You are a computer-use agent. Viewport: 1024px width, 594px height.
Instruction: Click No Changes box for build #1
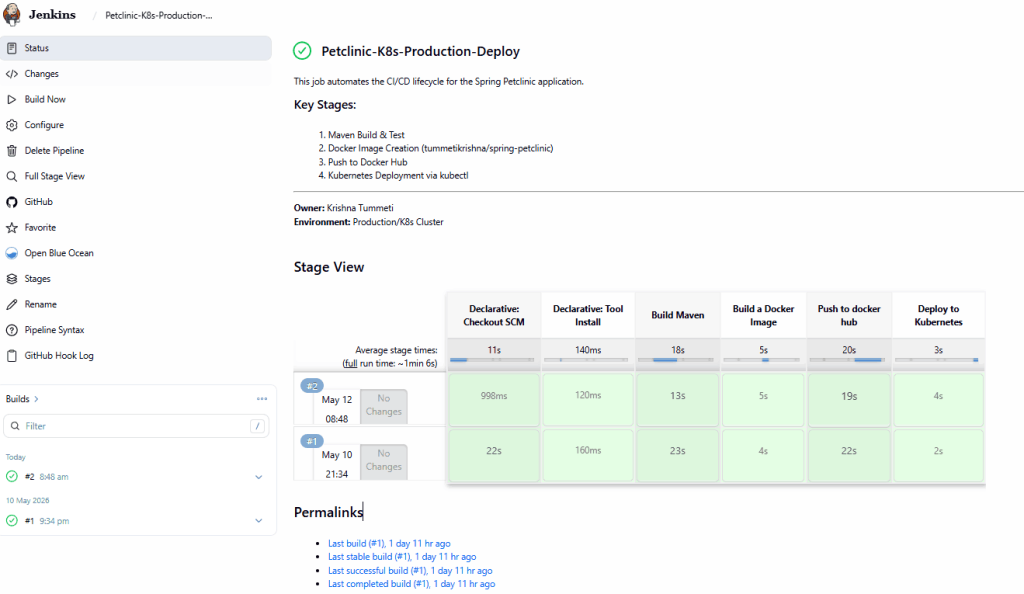click(383, 460)
